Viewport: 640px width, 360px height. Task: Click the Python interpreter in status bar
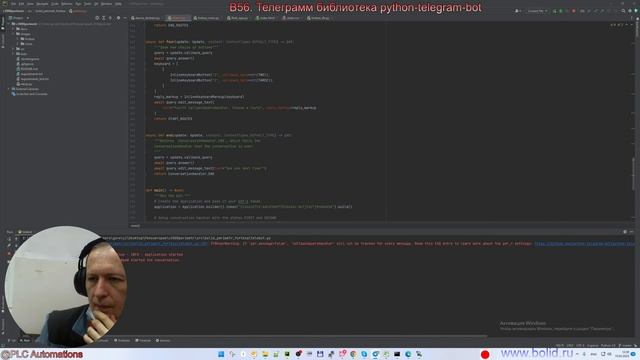coord(607,346)
